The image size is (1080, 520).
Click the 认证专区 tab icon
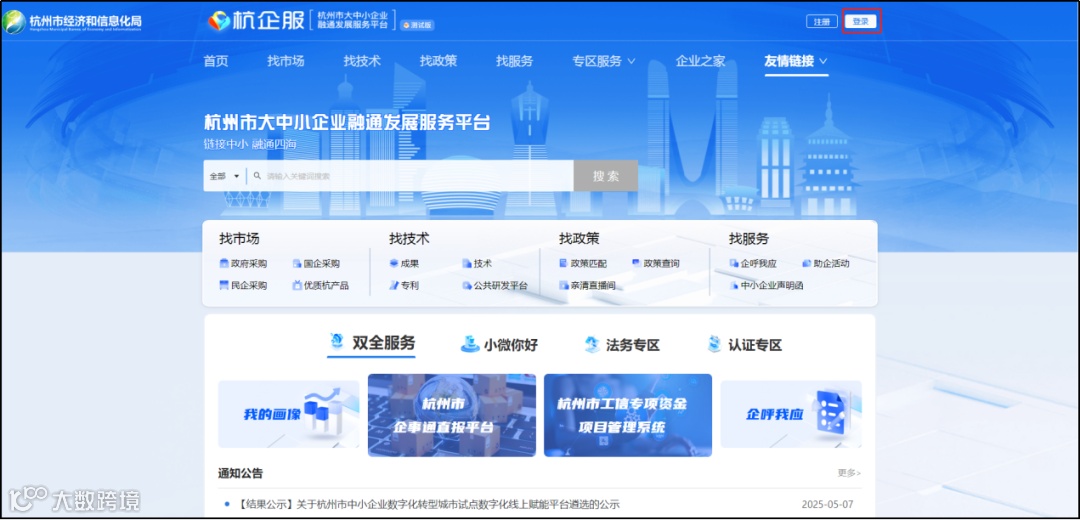714,344
